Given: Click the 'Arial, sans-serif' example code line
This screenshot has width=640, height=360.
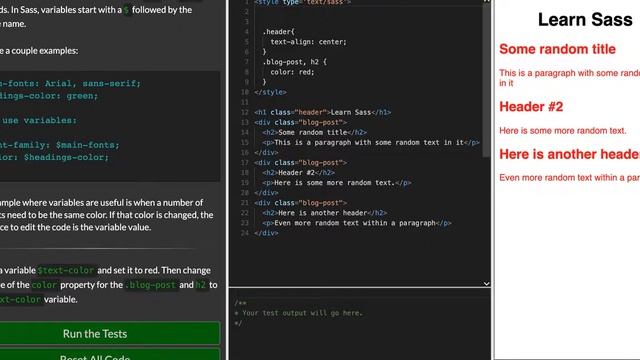Looking at the screenshot, I should 70,83.
